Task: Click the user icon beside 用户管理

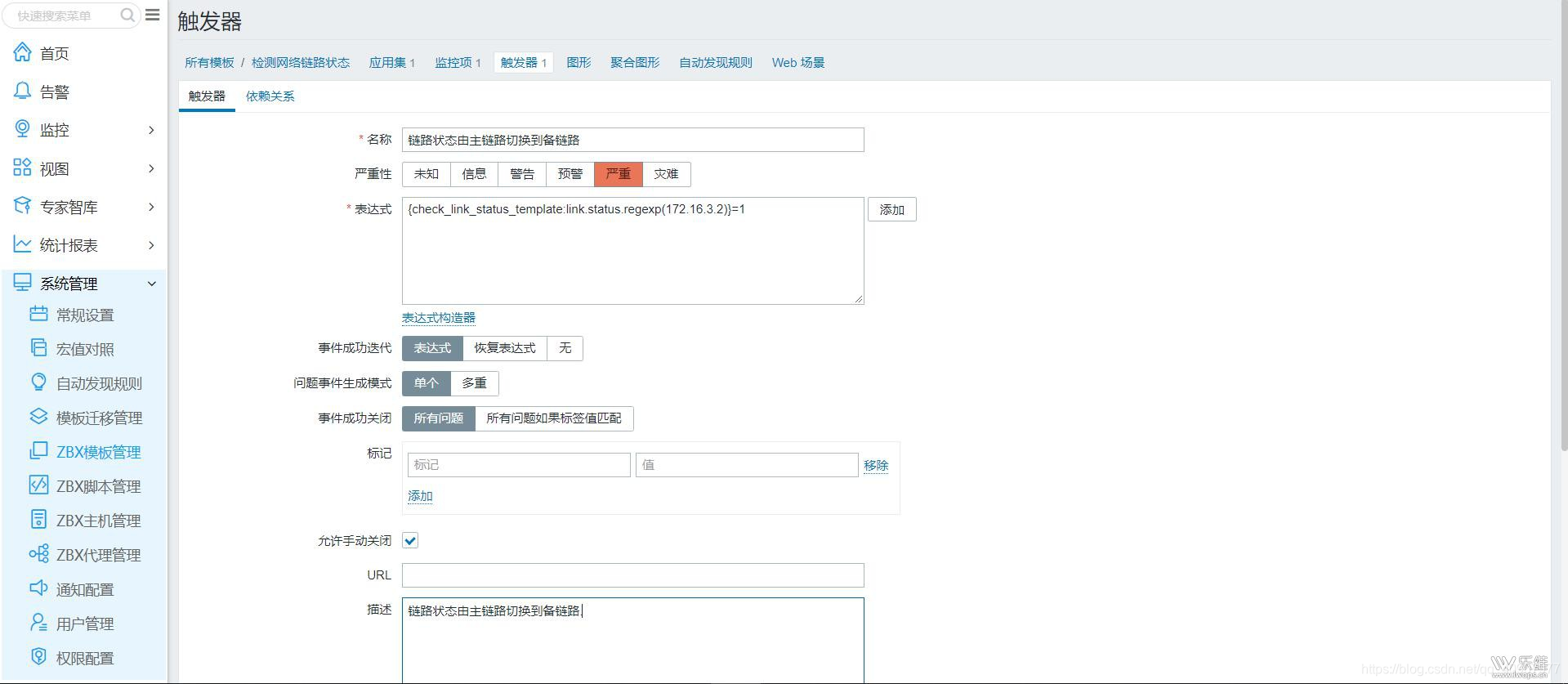Action: [x=38, y=623]
